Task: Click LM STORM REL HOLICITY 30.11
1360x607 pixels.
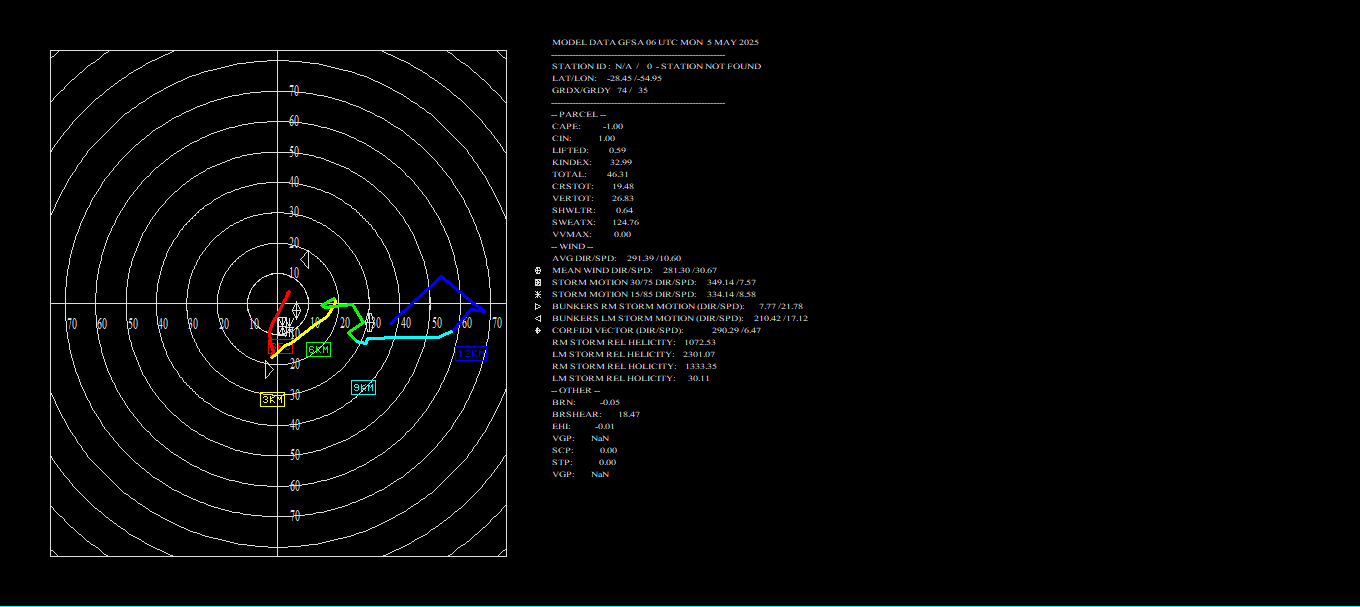Action: click(631, 378)
